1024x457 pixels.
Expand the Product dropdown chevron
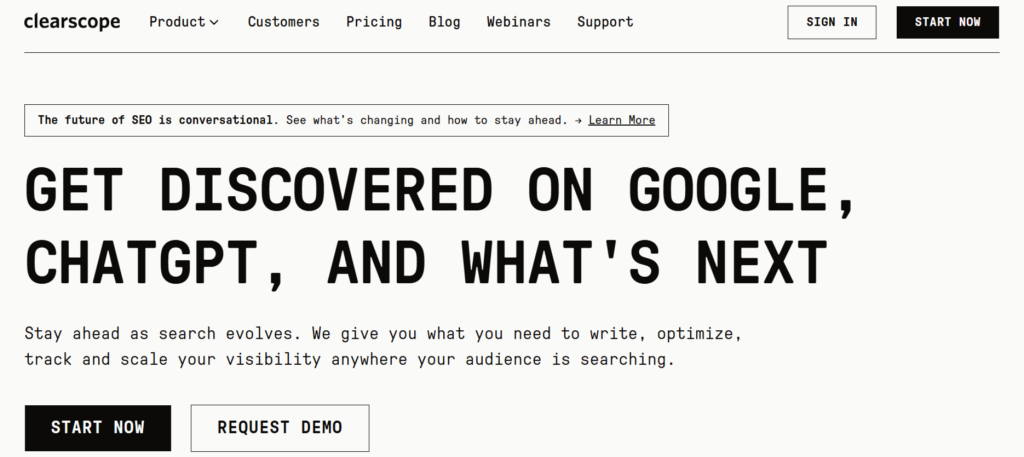coord(214,22)
